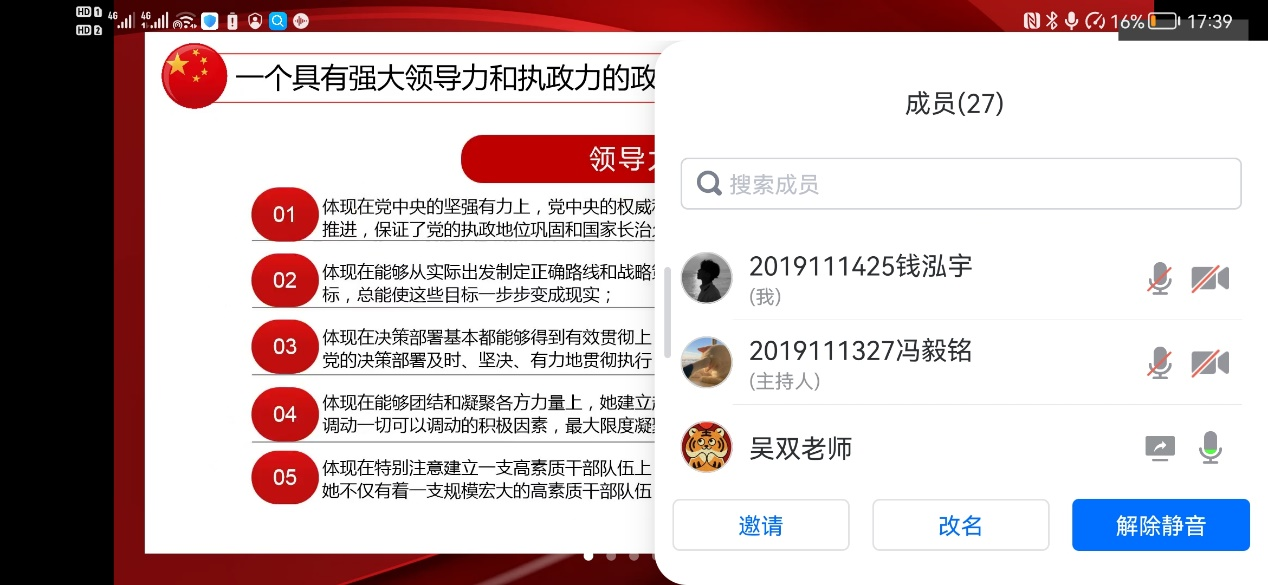The width and height of the screenshot is (1268, 585).
Task: Tap the 成员(27) panel title
Action: point(954,103)
